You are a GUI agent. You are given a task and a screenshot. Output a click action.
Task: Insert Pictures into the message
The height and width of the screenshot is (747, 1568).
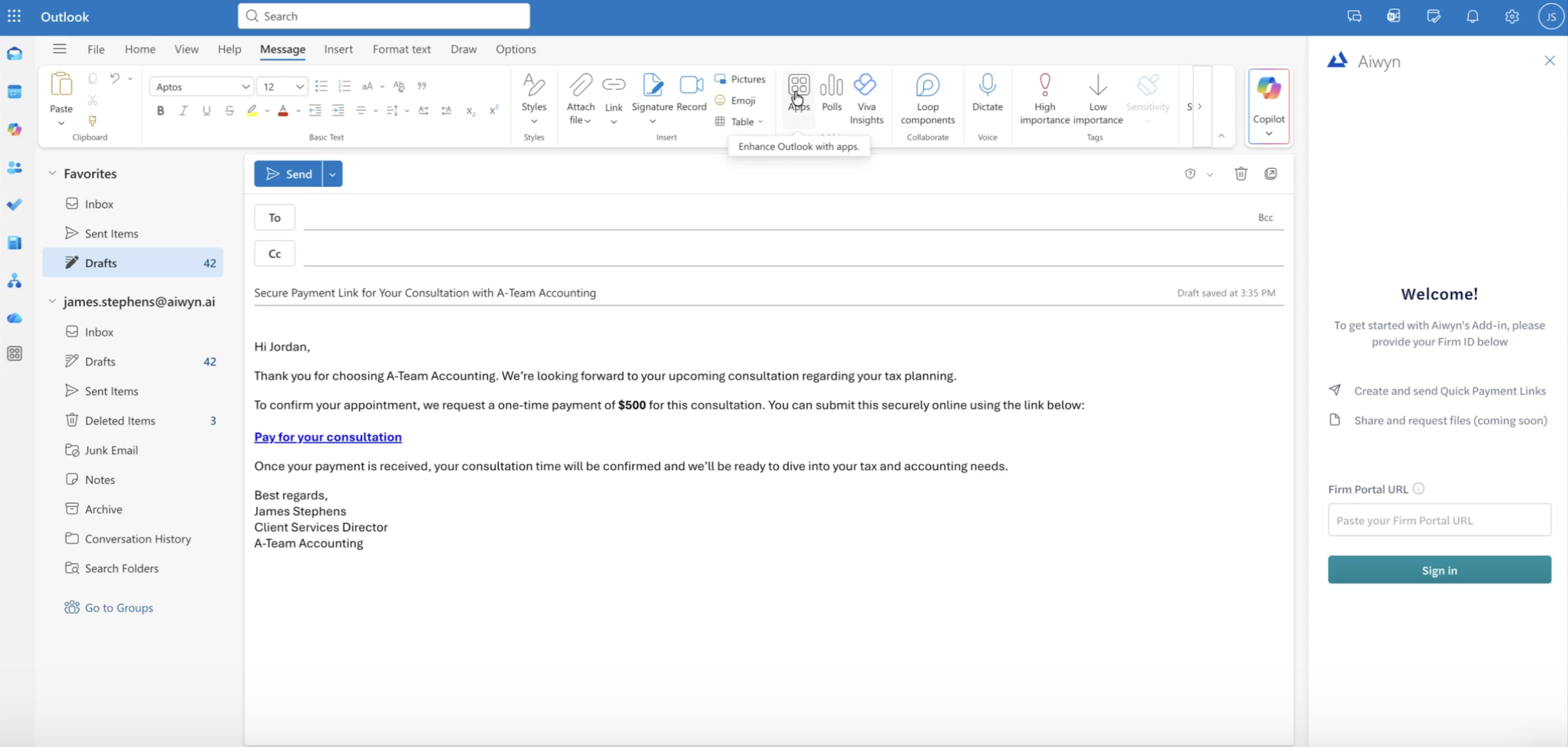pos(740,79)
